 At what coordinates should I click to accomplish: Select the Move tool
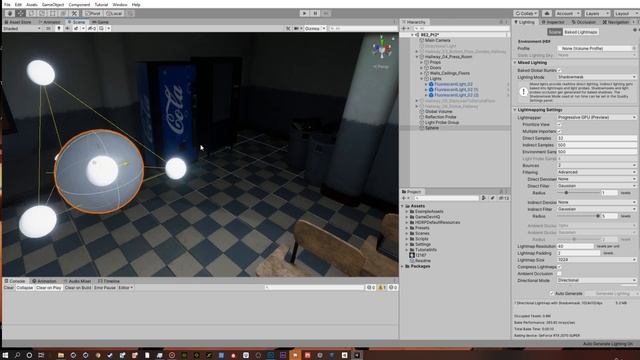click(x=20, y=13)
